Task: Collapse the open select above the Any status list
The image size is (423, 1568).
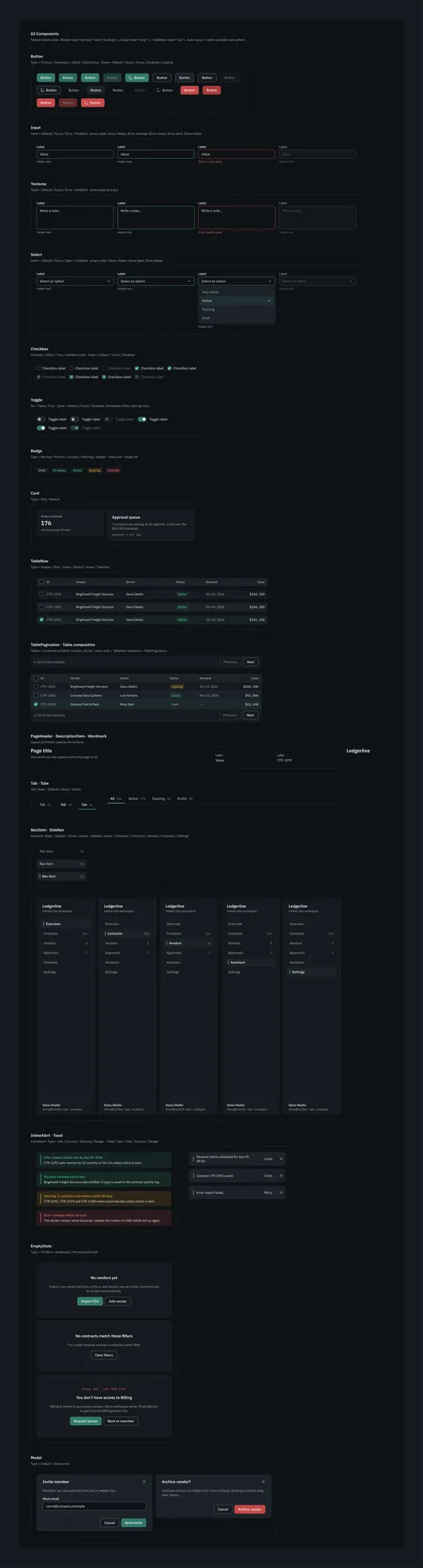Action: tap(236, 281)
